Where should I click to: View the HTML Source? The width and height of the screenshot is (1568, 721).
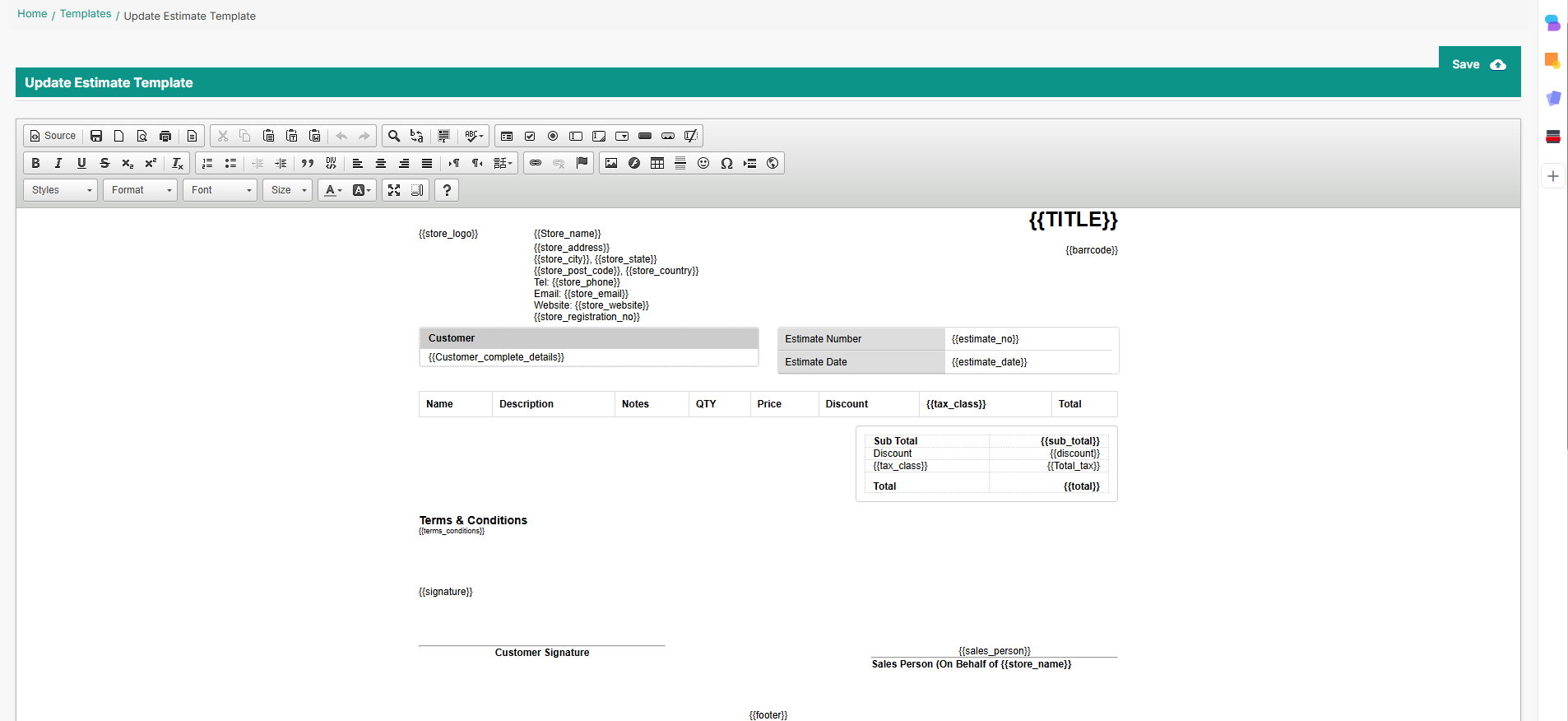pyautogui.click(x=53, y=136)
